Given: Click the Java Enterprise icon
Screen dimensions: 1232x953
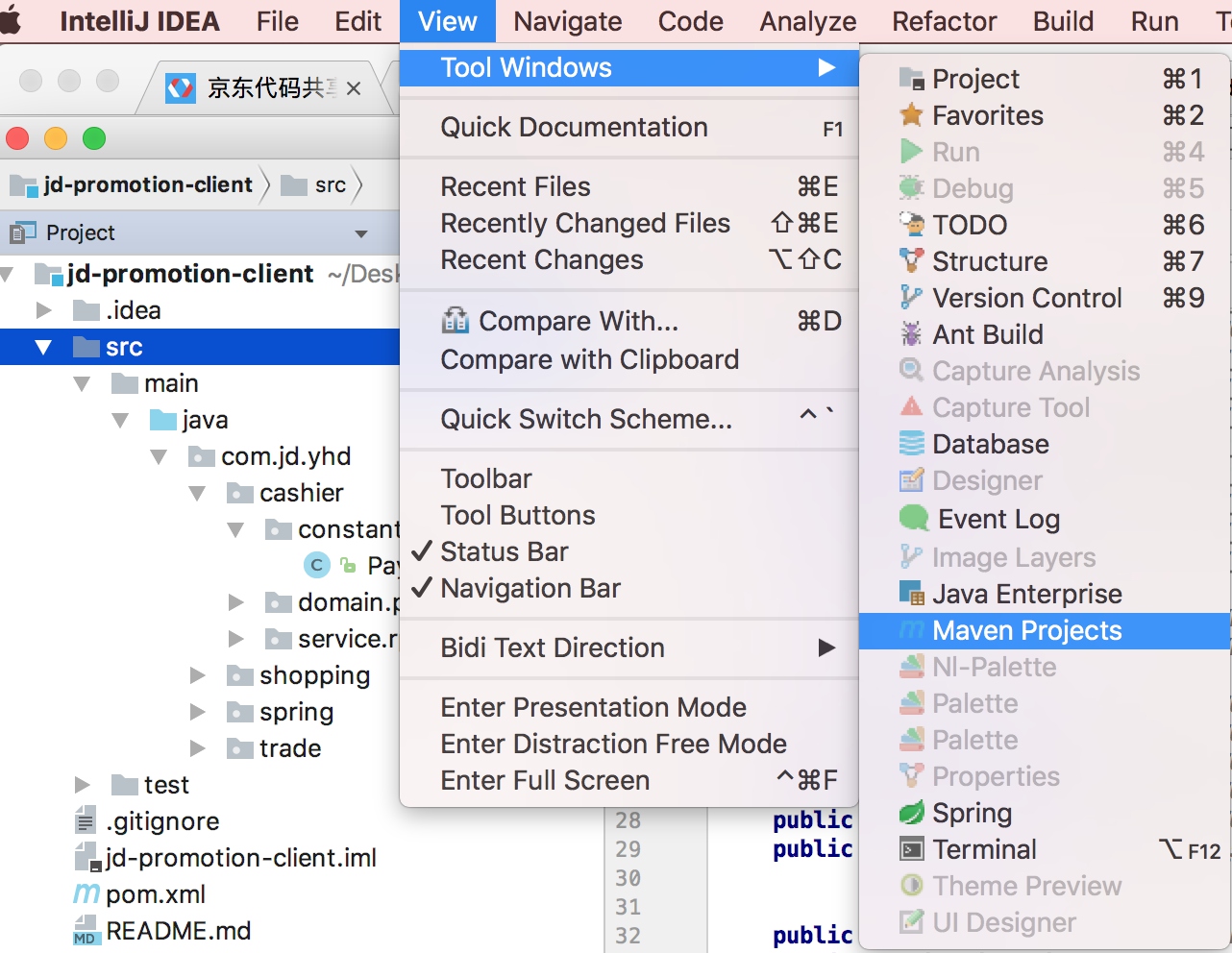Looking at the screenshot, I should point(911,594).
